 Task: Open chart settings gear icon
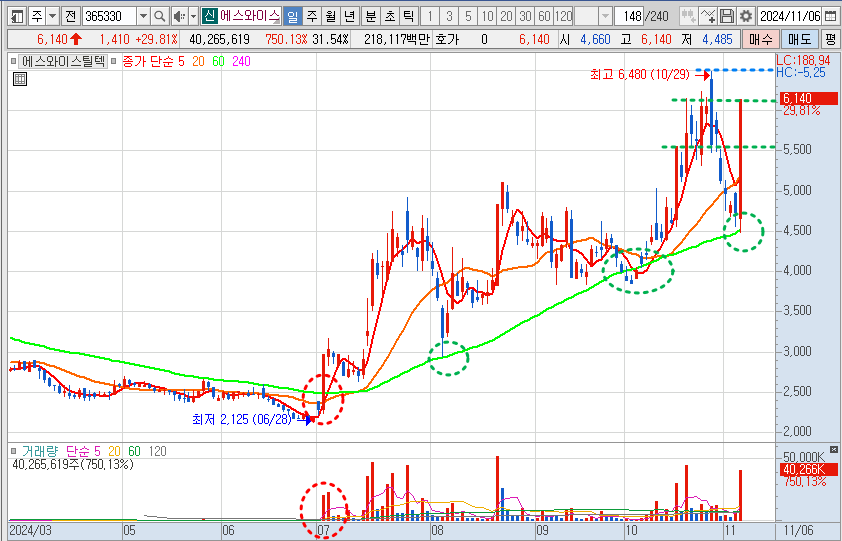[x=746, y=17]
